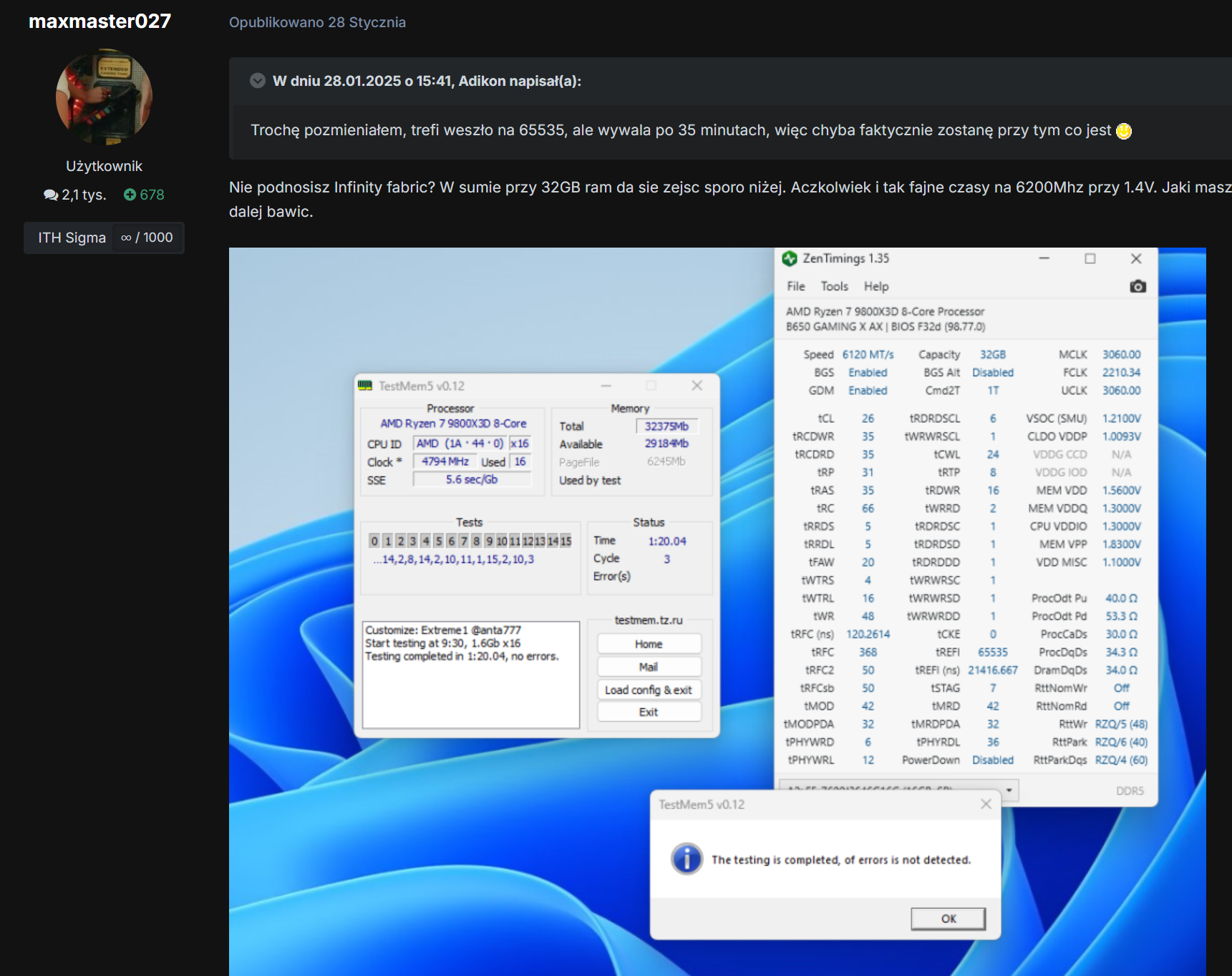Screen dimensions: 1232x976
Task: Click 'Load config & exit' in TestMem5
Action: [649, 690]
